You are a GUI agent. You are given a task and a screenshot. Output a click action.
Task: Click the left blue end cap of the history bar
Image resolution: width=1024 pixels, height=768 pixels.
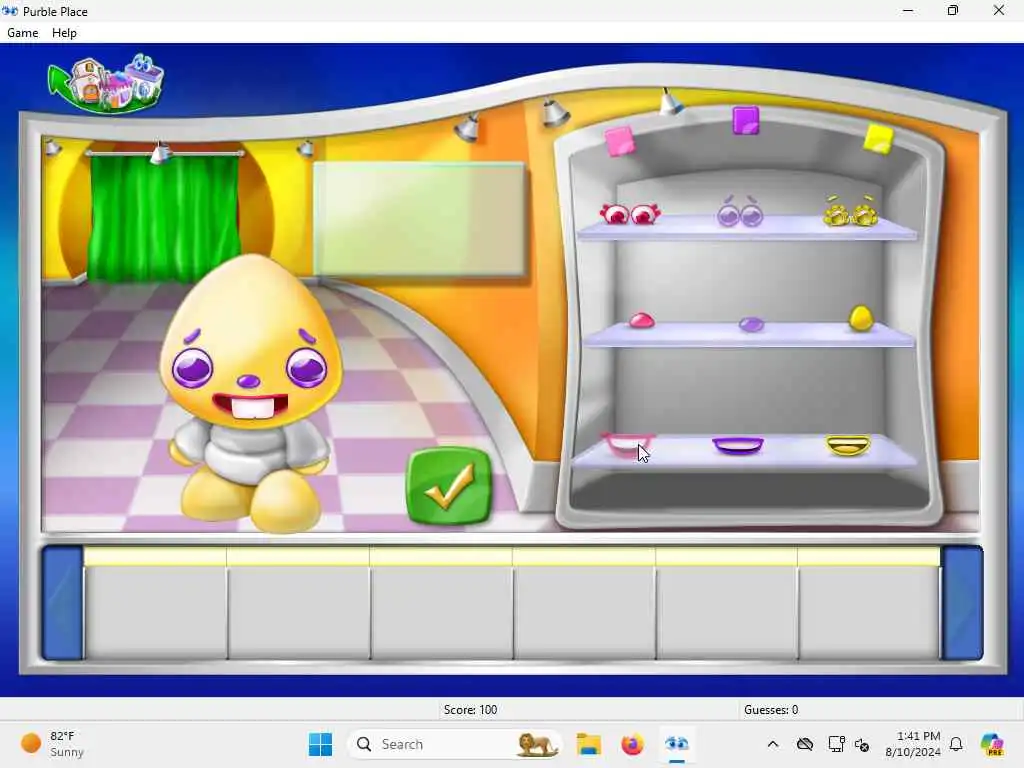(63, 602)
